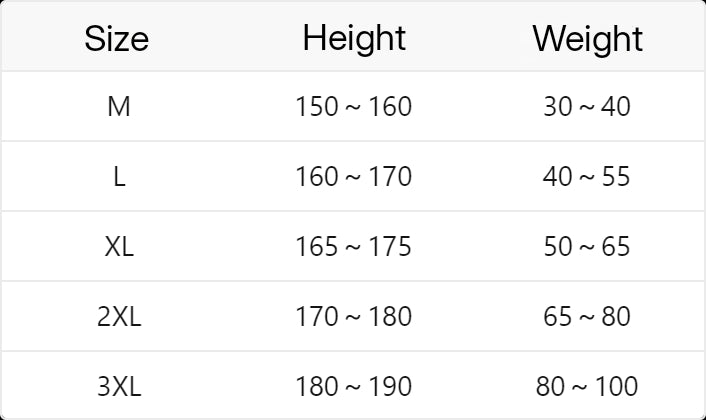The image size is (706, 420).
Task: Pick the 165 ~ 175 height cell
Action: coord(354,247)
